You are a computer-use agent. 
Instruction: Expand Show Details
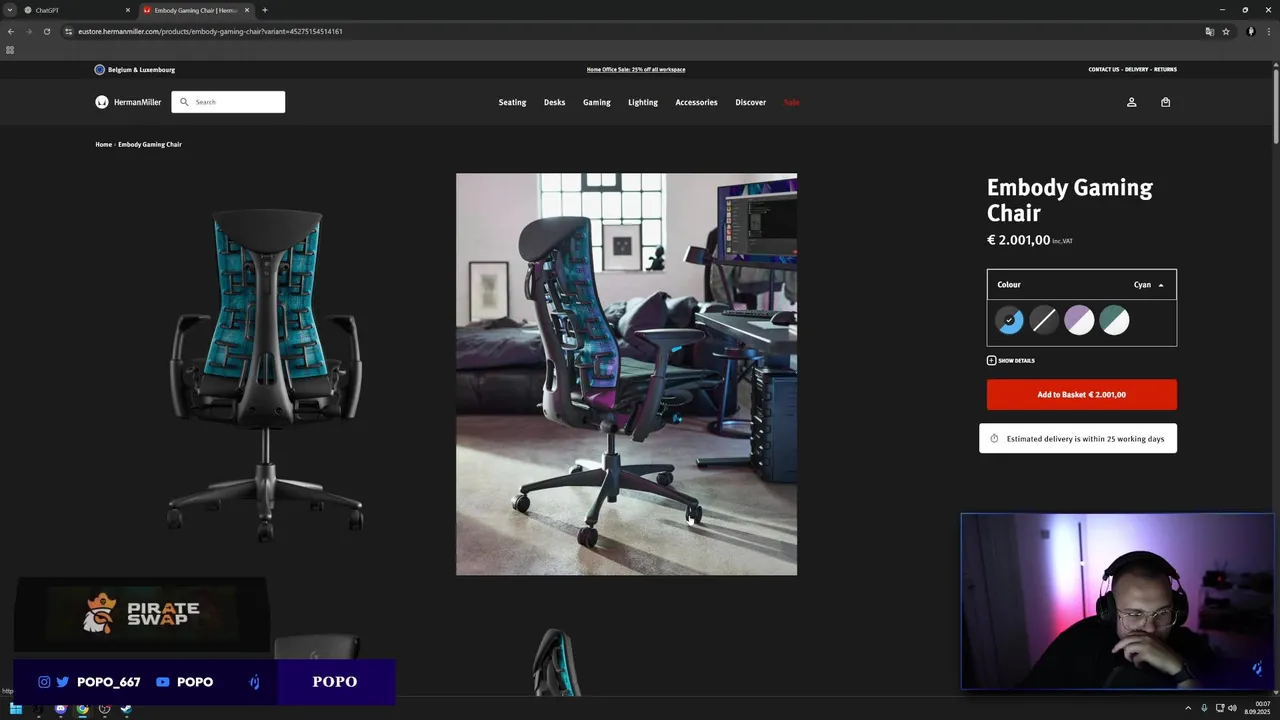(1011, 360)
